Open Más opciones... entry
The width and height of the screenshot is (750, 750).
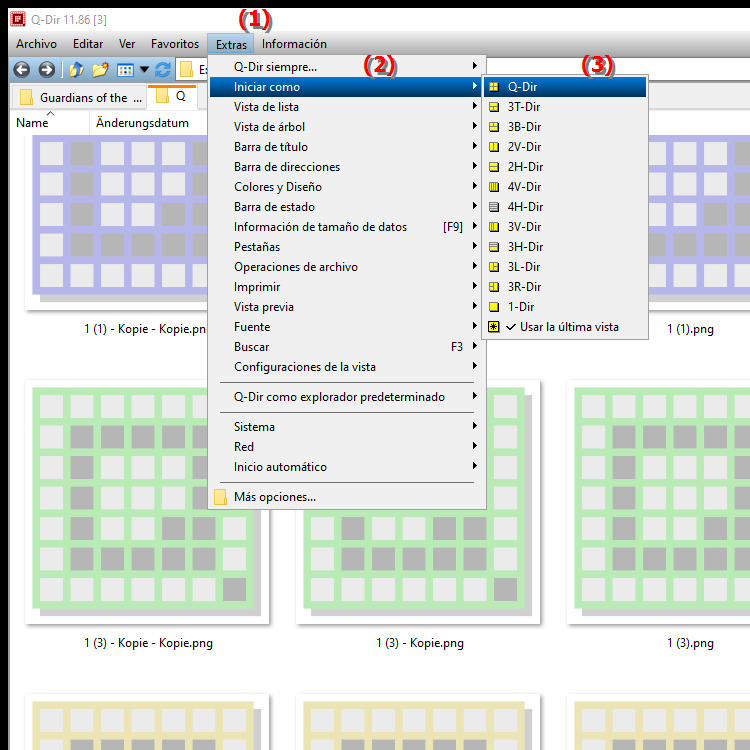pos(347,497)
